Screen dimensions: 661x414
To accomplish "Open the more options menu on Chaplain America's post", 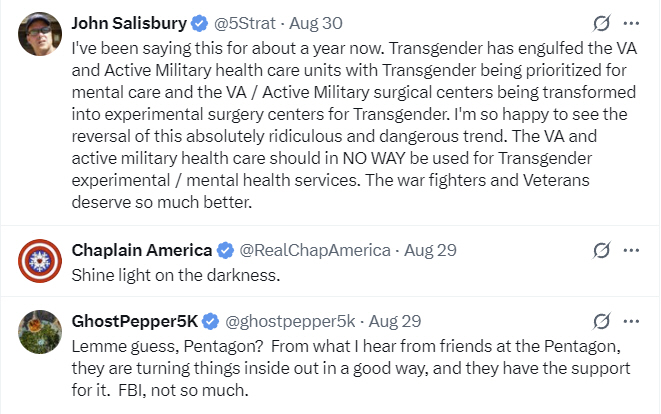I will click(x=631, y=250).
